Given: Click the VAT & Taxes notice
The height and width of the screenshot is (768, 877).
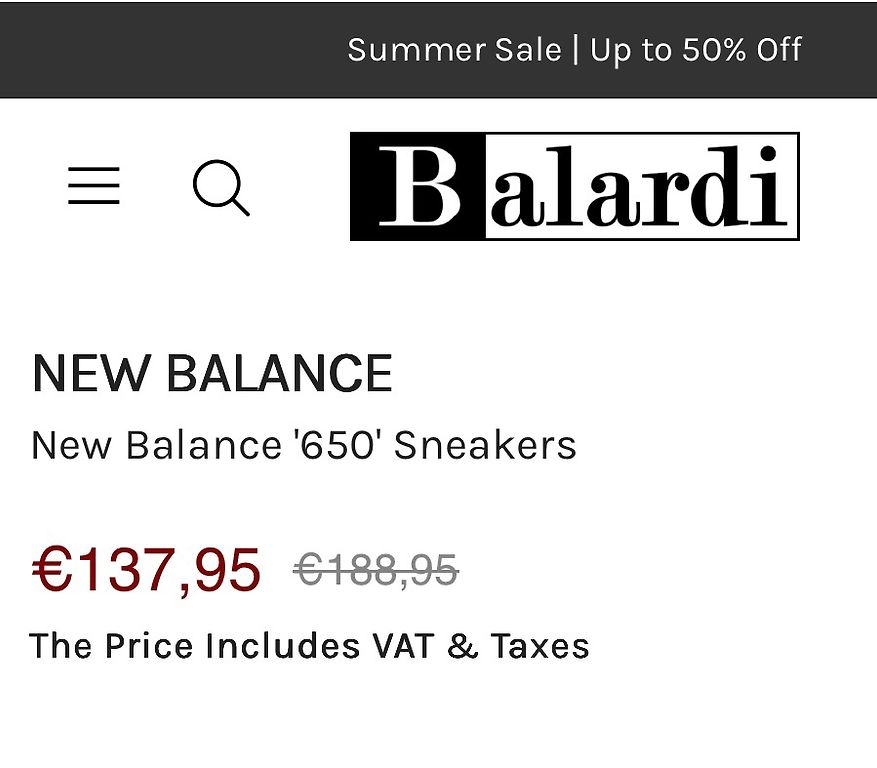Looking at the screenshot, I should [x=309, y=646].
